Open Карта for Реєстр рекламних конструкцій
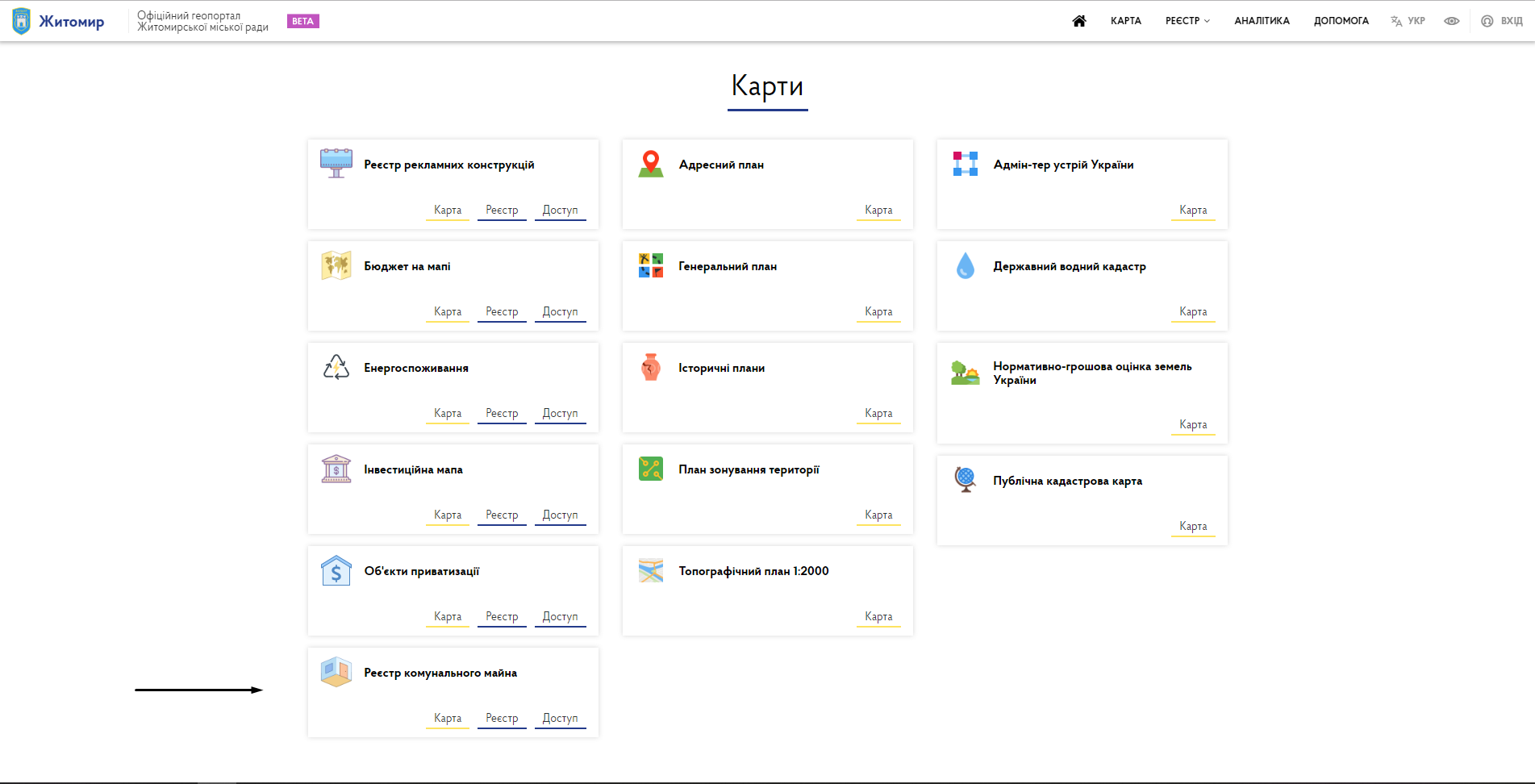This screenshot has height=784, width=1535. 448,211
